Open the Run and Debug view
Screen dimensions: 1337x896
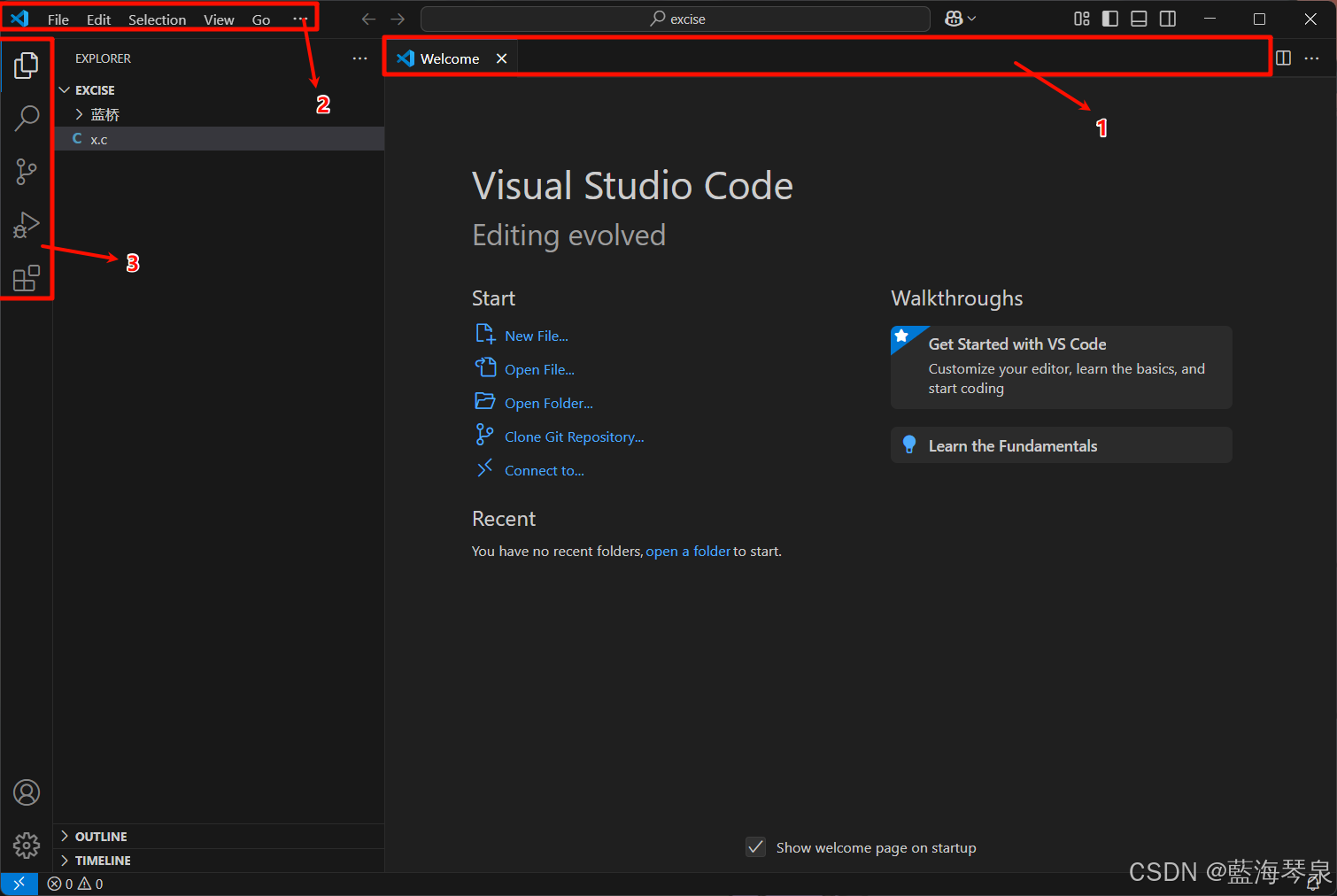[x=27, y=225]
